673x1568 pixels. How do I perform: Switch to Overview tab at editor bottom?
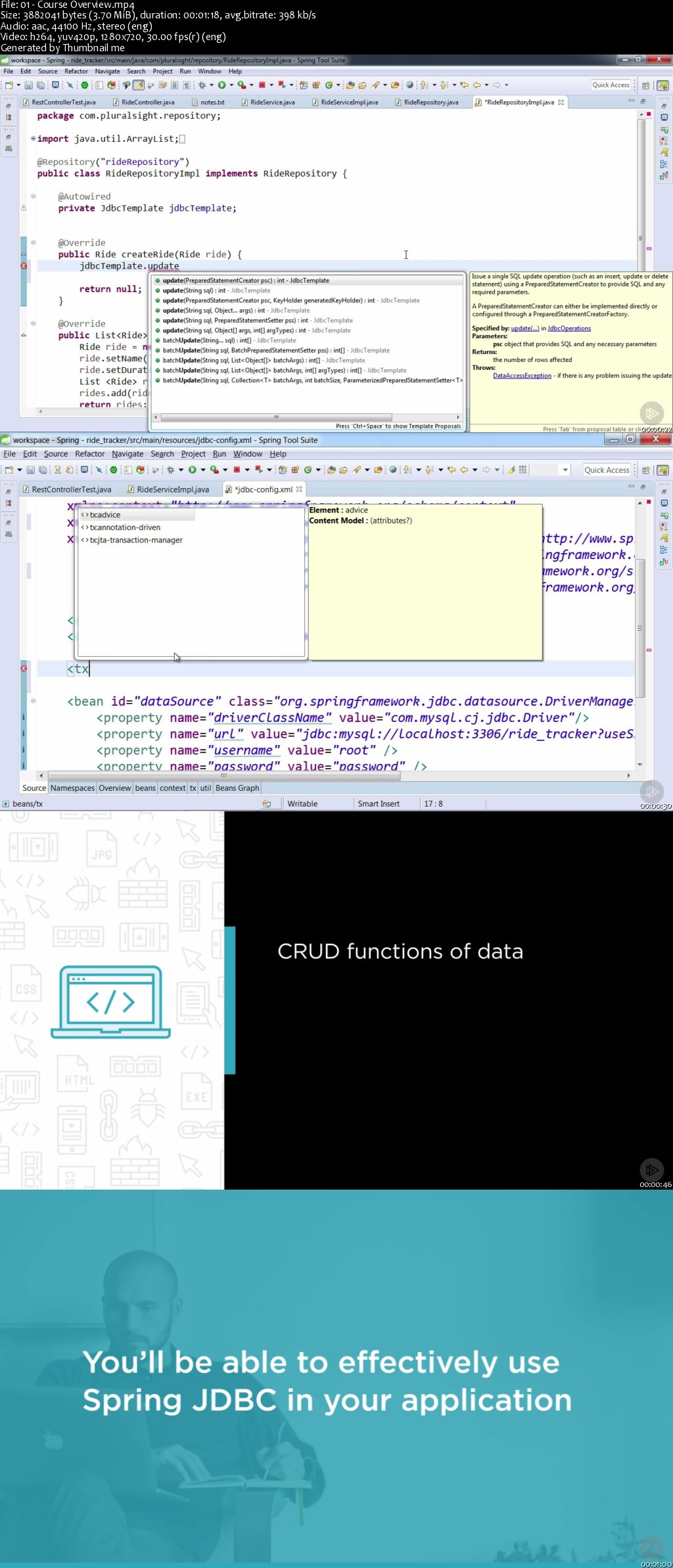pyautogui.click(x=114, y=788)
